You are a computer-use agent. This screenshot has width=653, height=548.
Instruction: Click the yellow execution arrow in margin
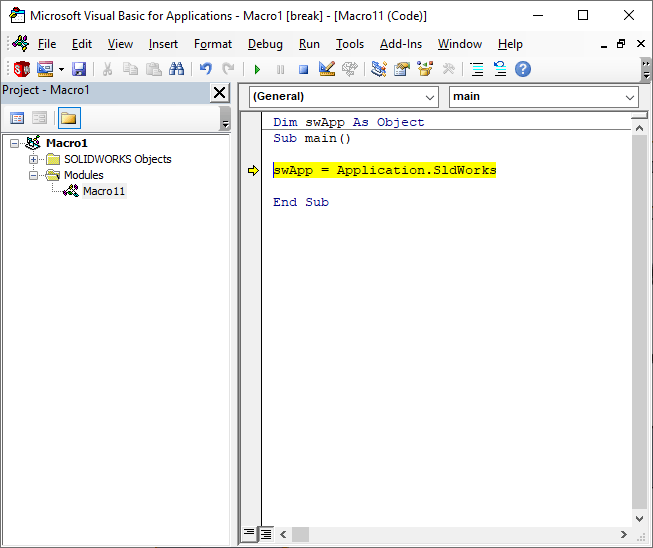coord(253,170)
